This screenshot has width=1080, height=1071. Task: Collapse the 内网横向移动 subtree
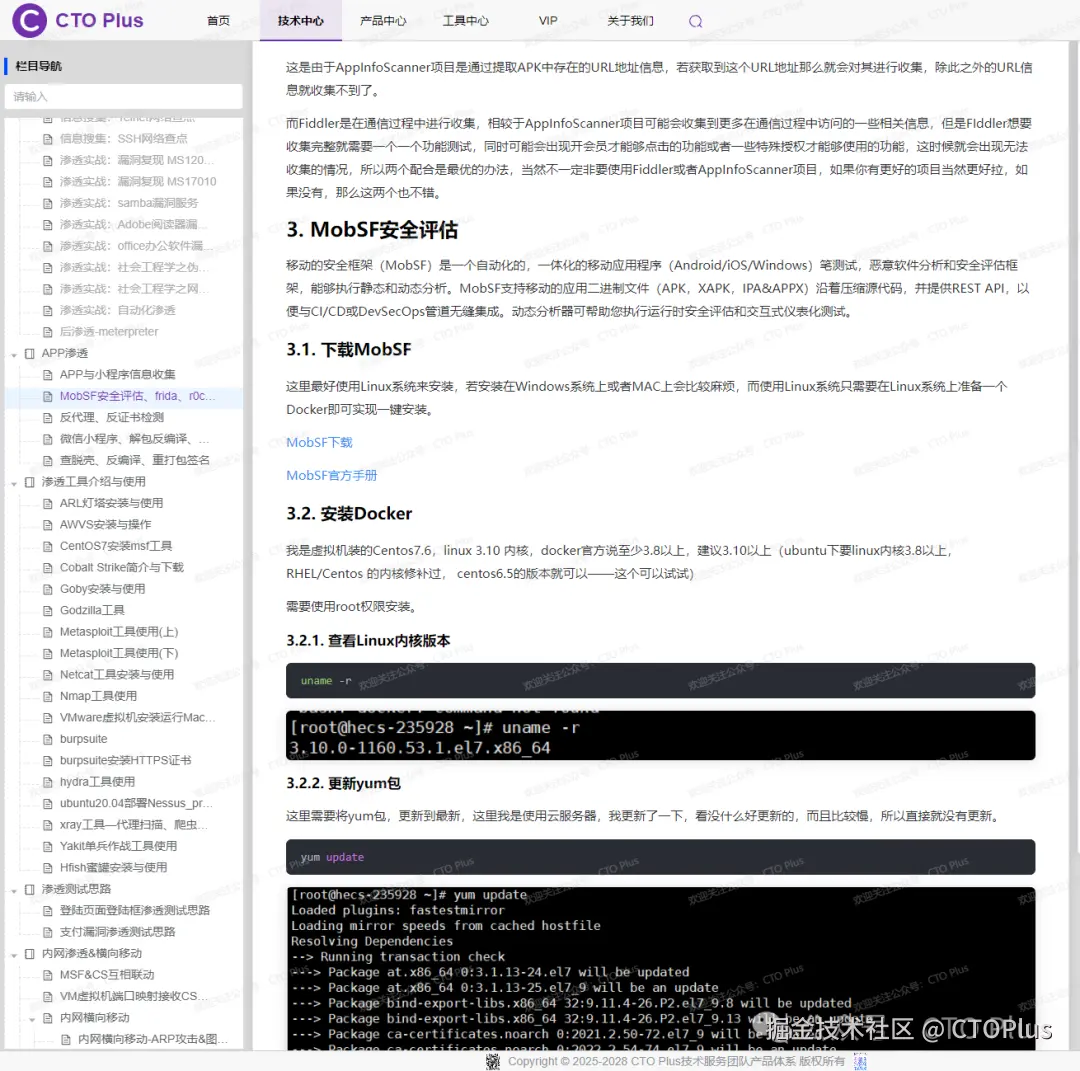click(x=32, y=1019)
